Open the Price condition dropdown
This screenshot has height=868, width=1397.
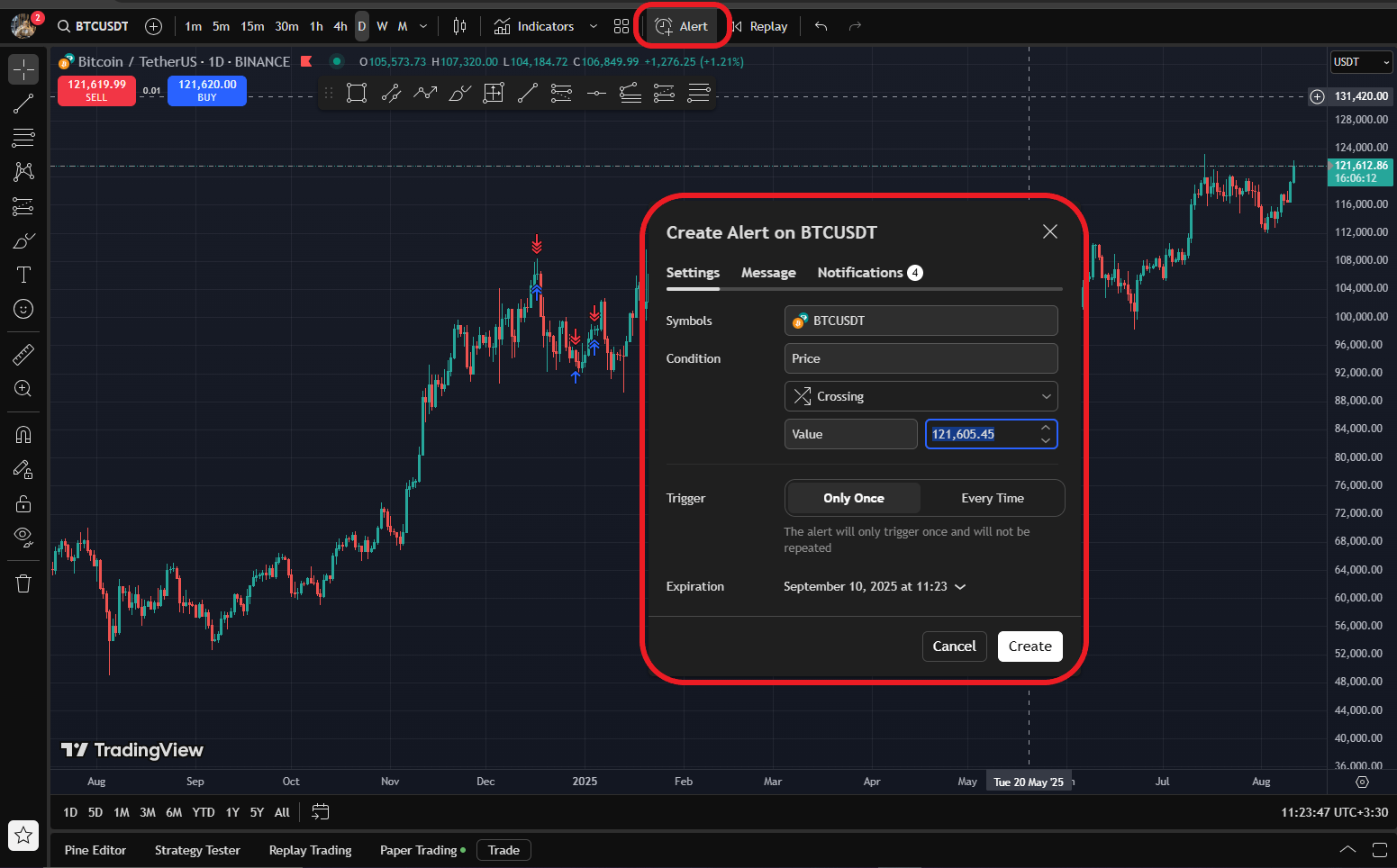(x=921, y=358)
